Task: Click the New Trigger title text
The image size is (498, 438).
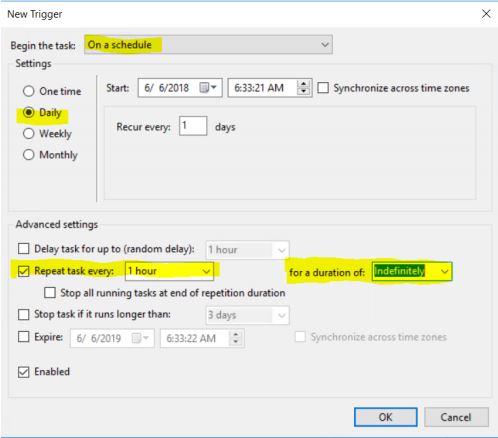Action: click(x=35, y=14)
